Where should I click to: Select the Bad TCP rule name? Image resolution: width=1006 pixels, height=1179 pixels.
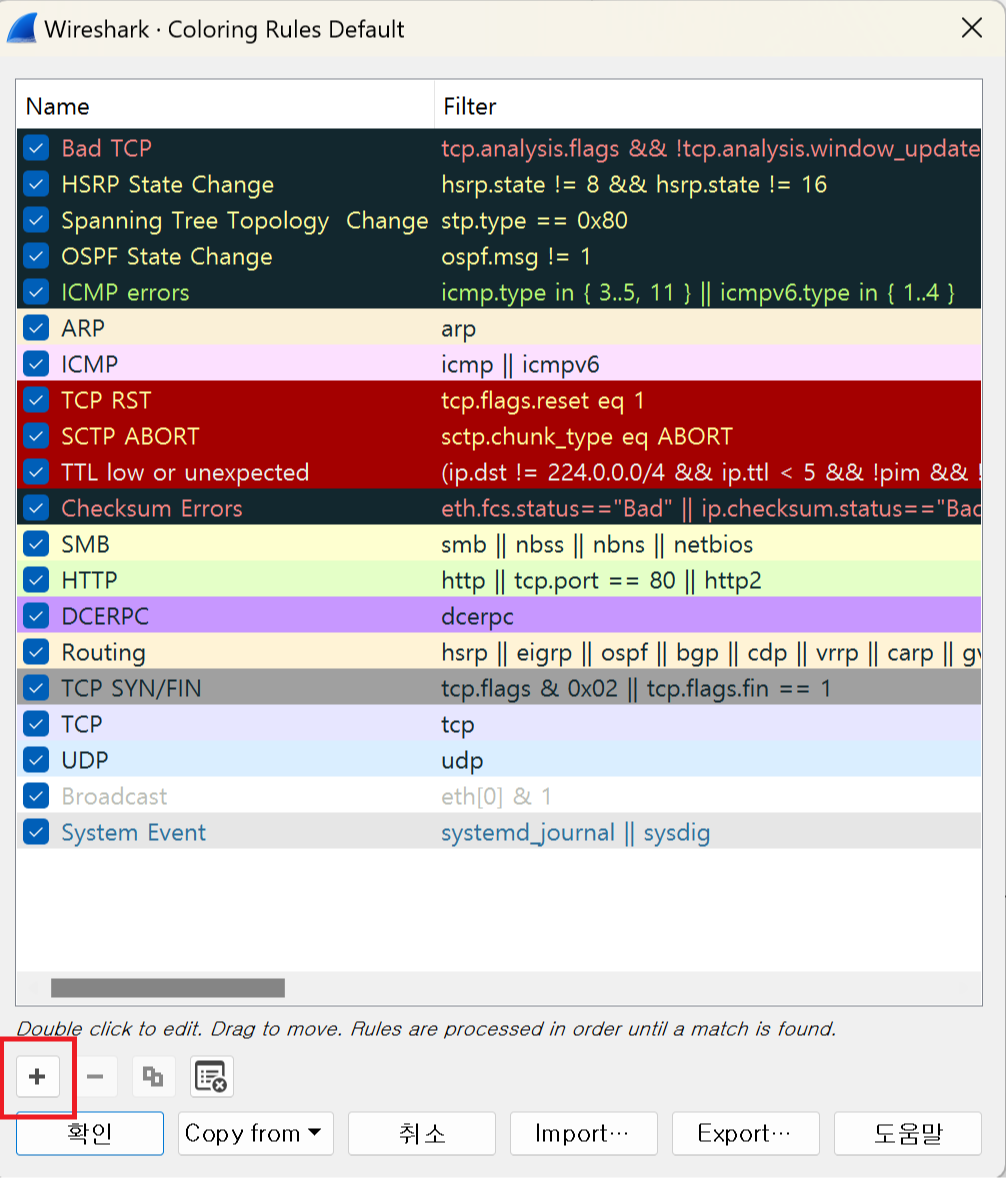(107, 148)
